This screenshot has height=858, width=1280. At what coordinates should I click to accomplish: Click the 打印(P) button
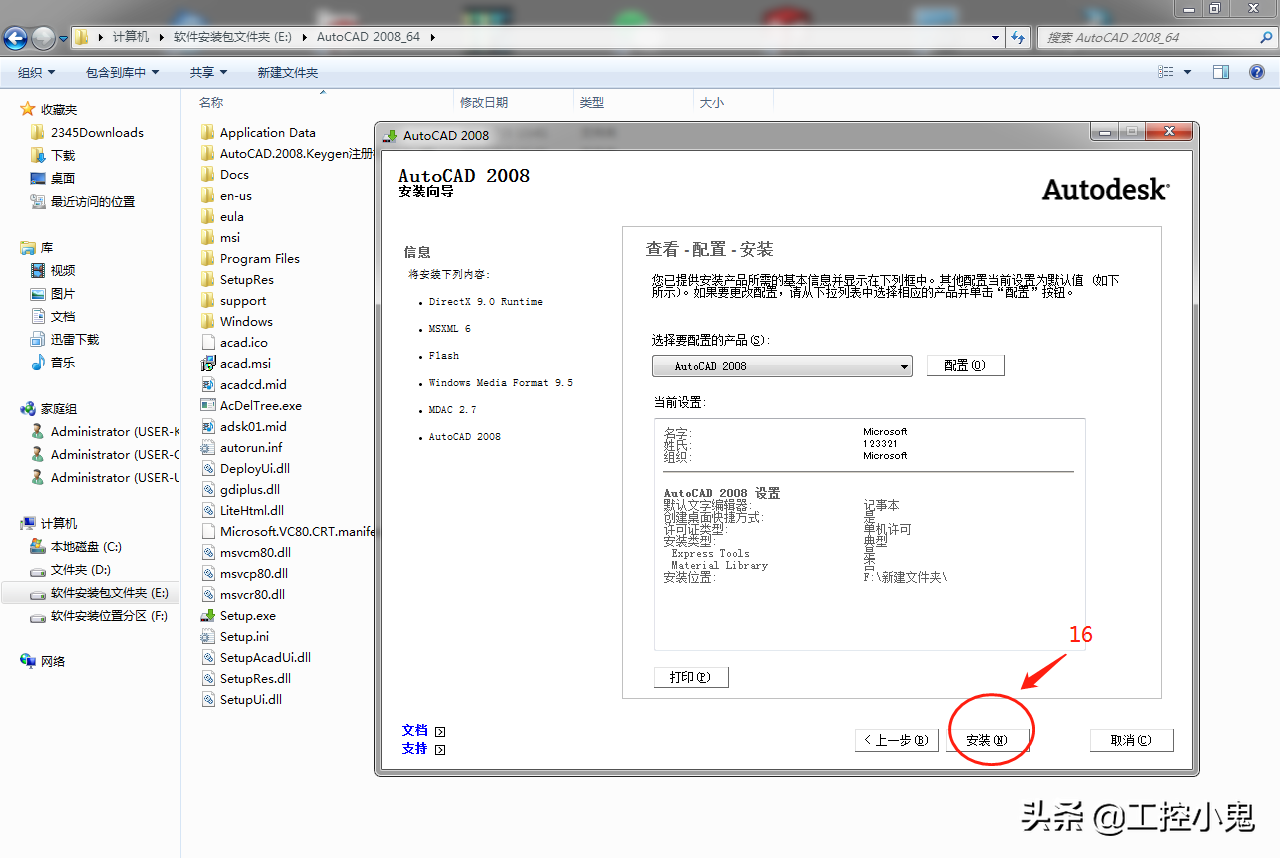[x=691, y=677]
